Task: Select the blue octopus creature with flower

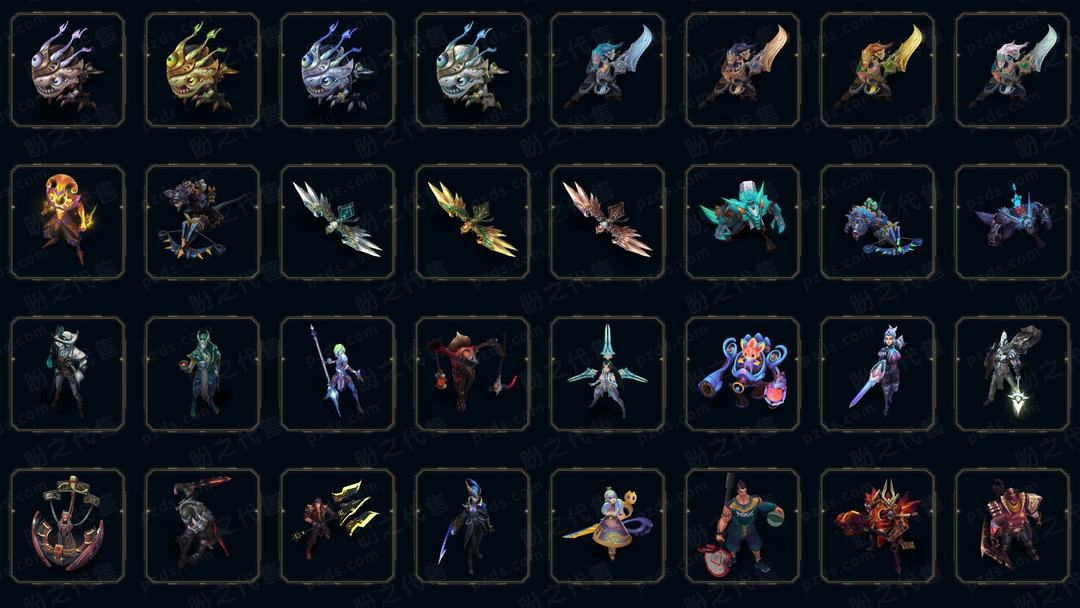Action: click(742, 374)
